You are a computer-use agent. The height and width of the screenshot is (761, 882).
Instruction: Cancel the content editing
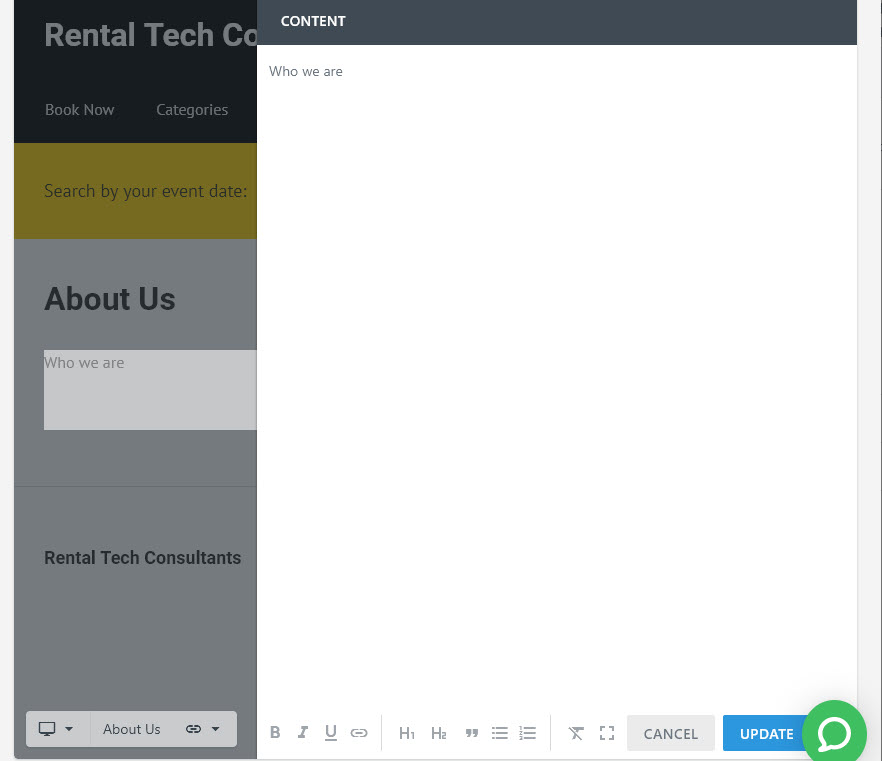click(x=670, y=733)
